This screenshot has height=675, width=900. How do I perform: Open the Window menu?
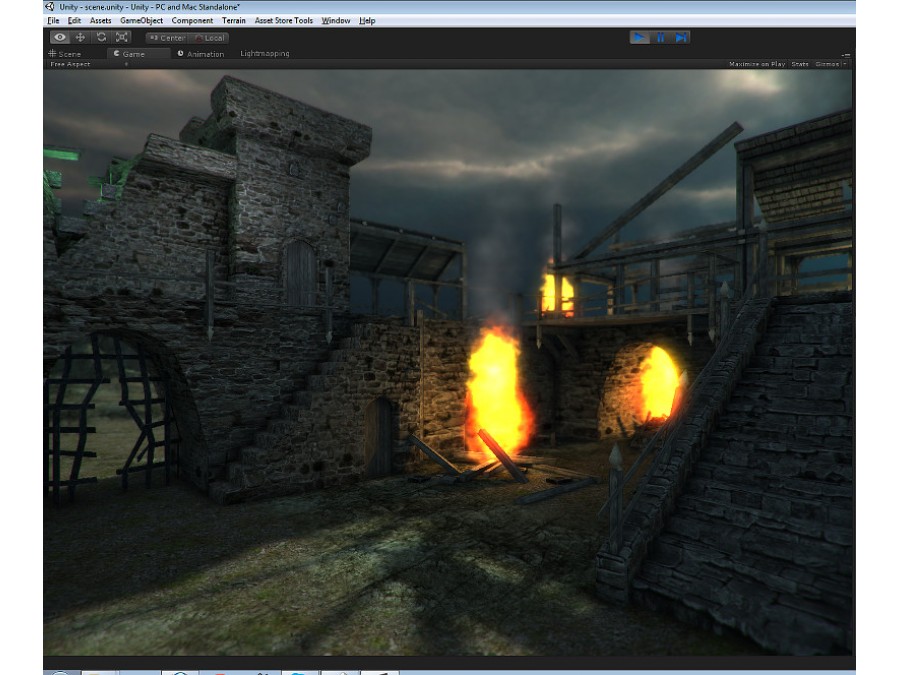coord(336,21)
